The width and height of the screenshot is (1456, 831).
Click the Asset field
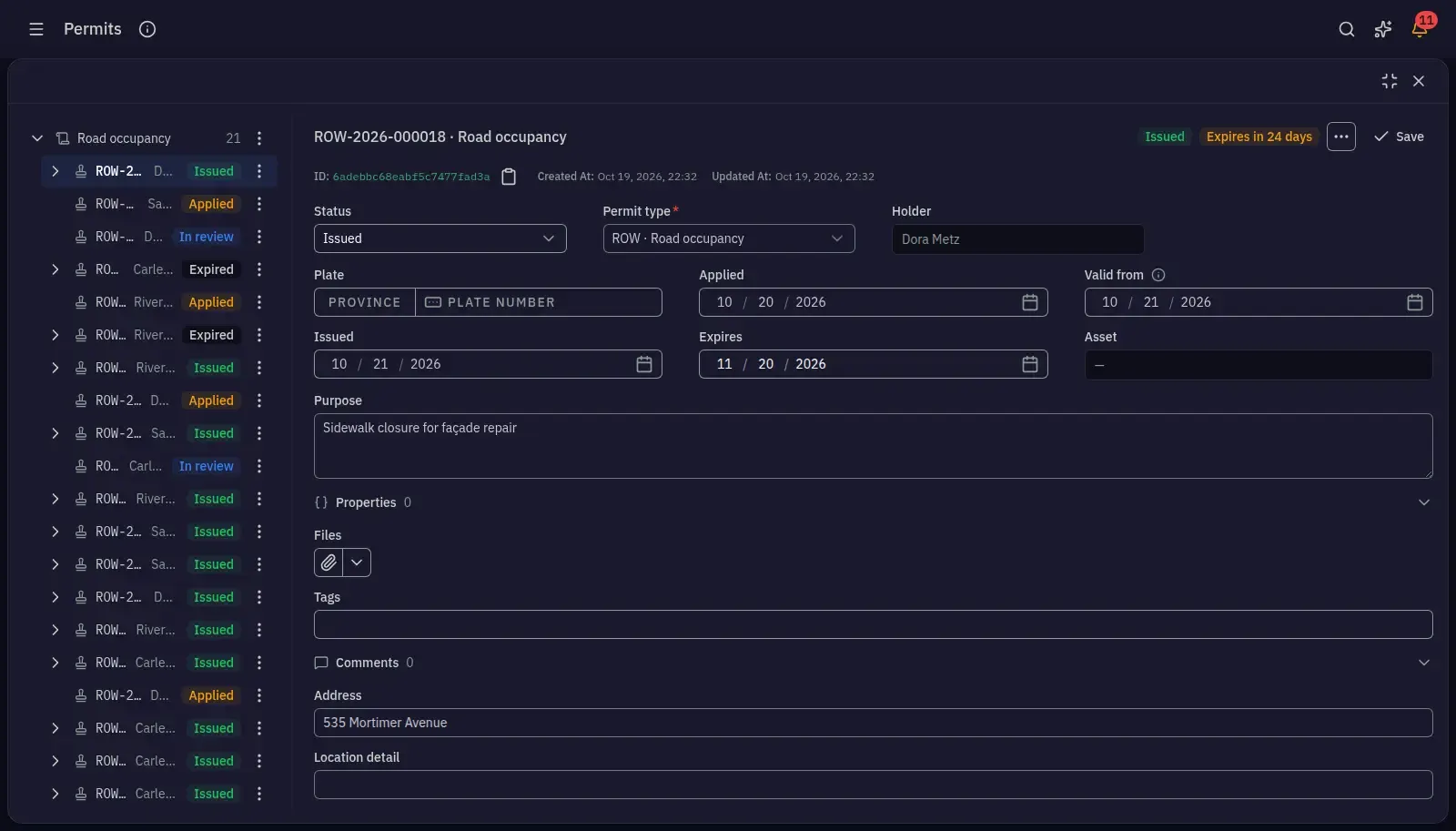pyautogui.click(x=1259, y=365)
